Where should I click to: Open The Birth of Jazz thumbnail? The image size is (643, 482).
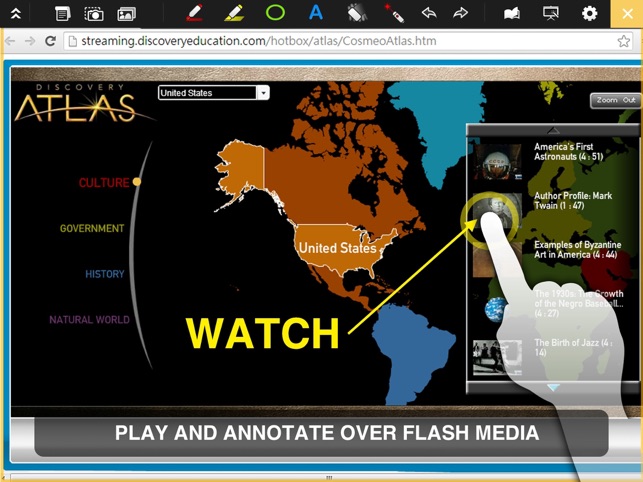coord(497,358)
